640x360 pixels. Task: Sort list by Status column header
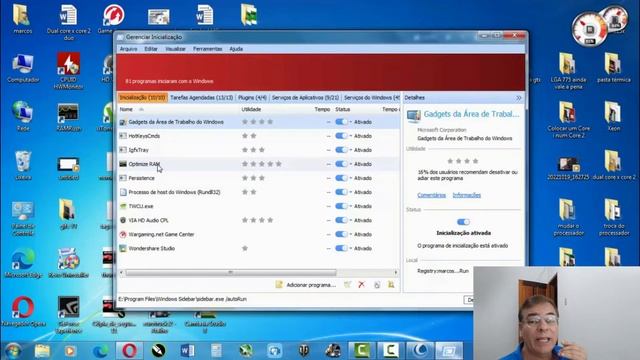pyautogui.click(x=342, y=109)
